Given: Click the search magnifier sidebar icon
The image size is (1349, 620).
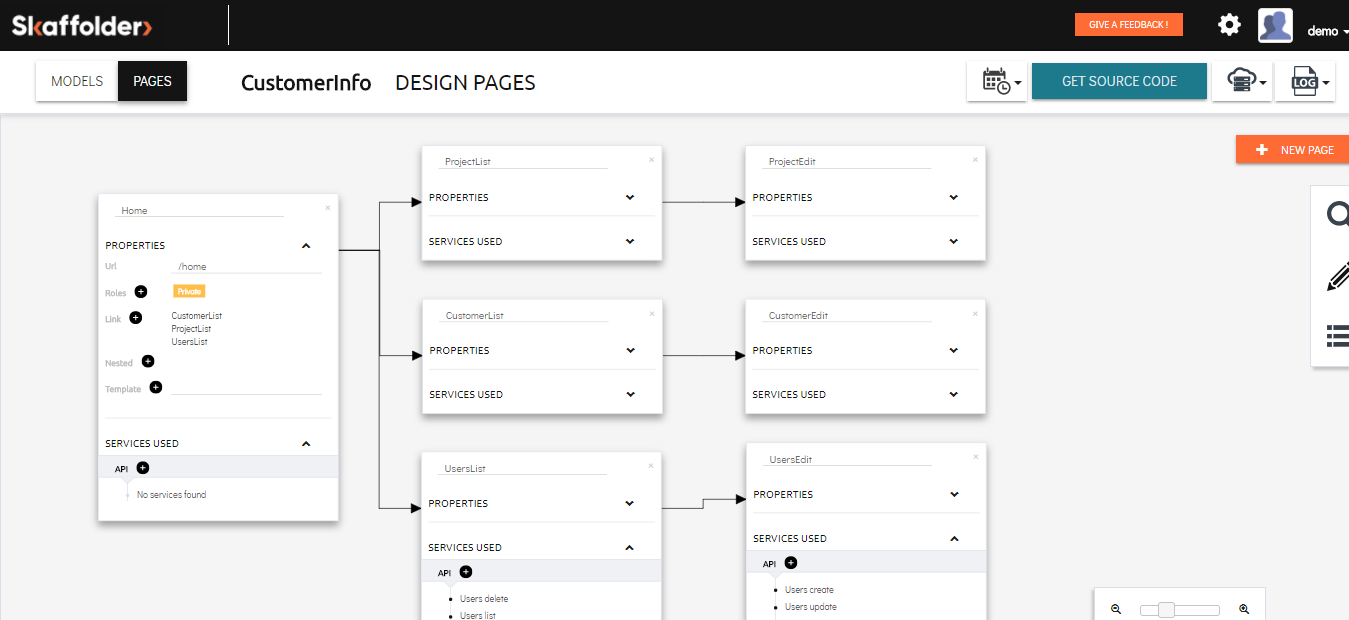Looking at the screenshot, I should (x=1337, y=214).
